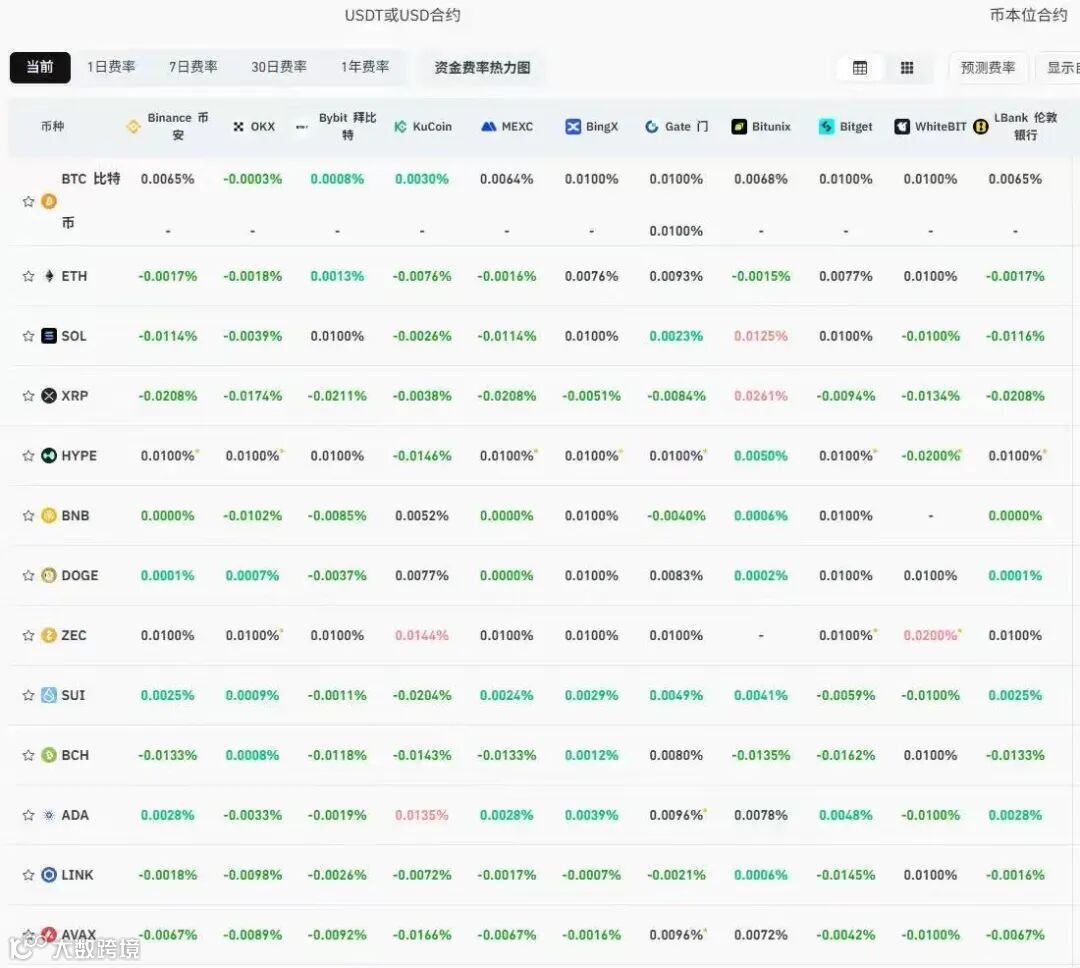1080x968 pixels.
Task: Select the 当前 tab
Action: click(x=40, y=68)
